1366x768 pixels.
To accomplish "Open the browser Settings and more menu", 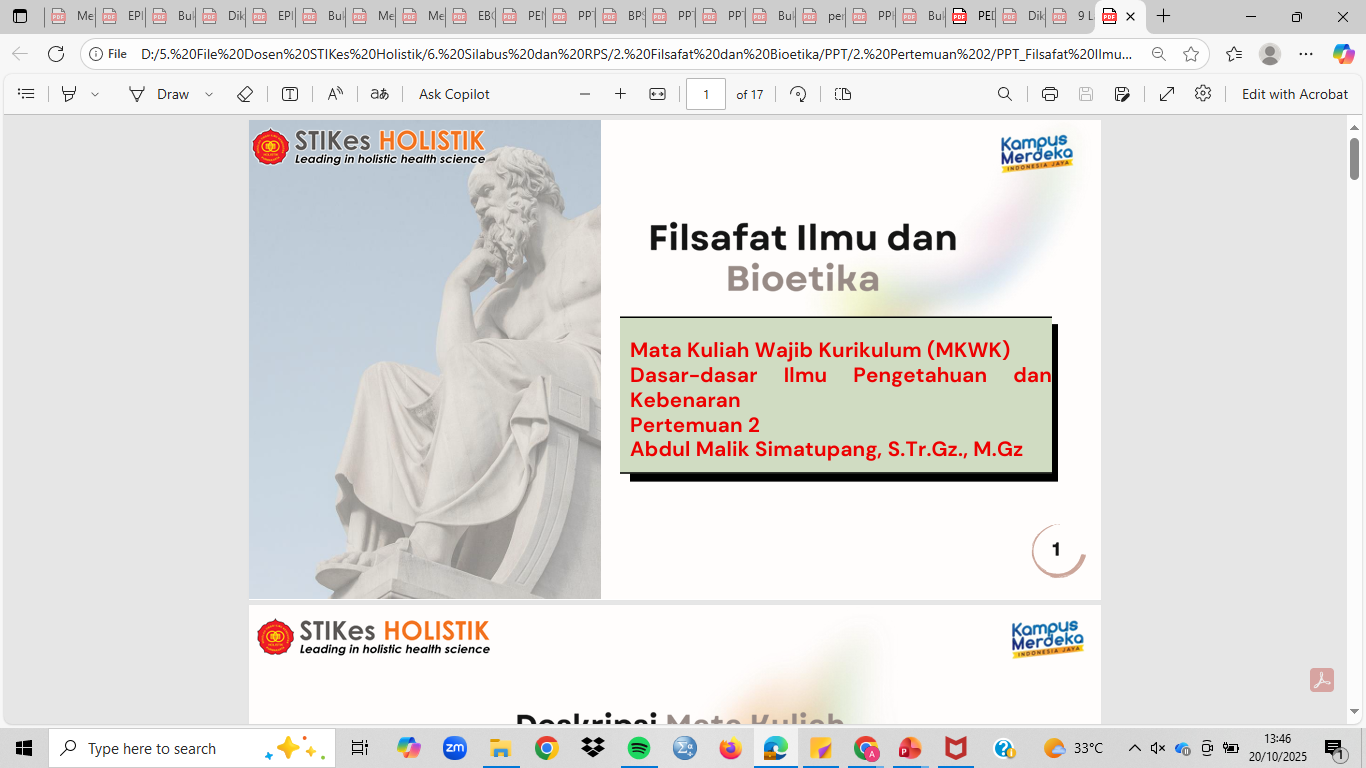I will (1306, 54).
